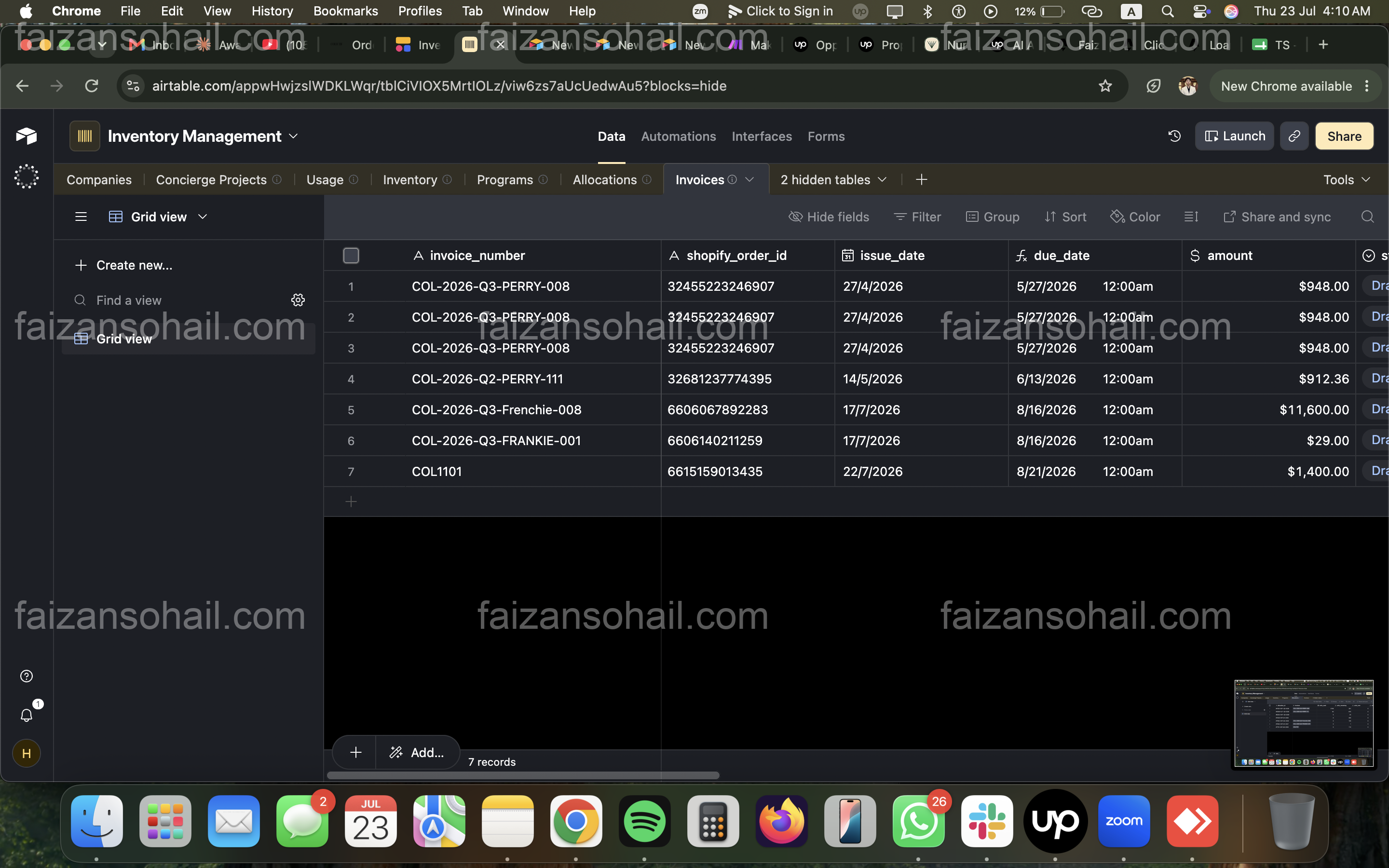Click the Add... AI field button

pyautogui.click(x=417, y=752)
